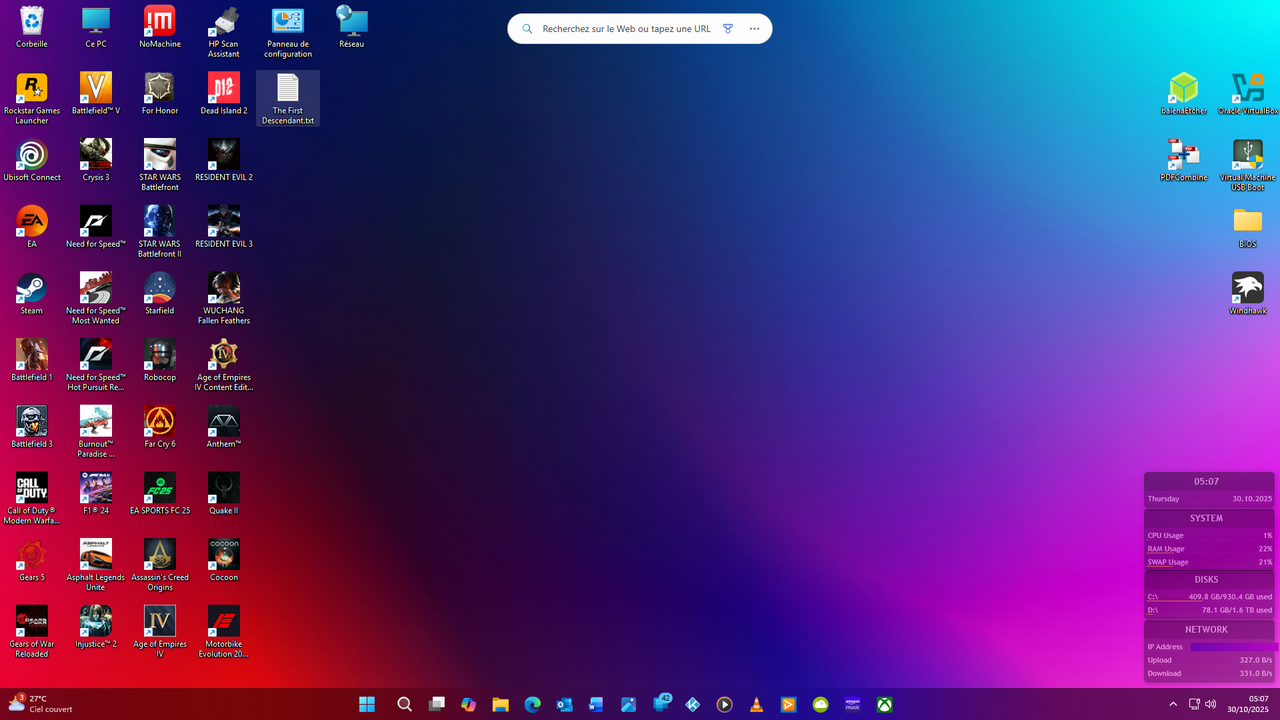Image resolution: width=1280 pixels, height=720 pixels.
Task: Select the For Honor shortcut
Action: pyautogui.click(x=160, y=94)
